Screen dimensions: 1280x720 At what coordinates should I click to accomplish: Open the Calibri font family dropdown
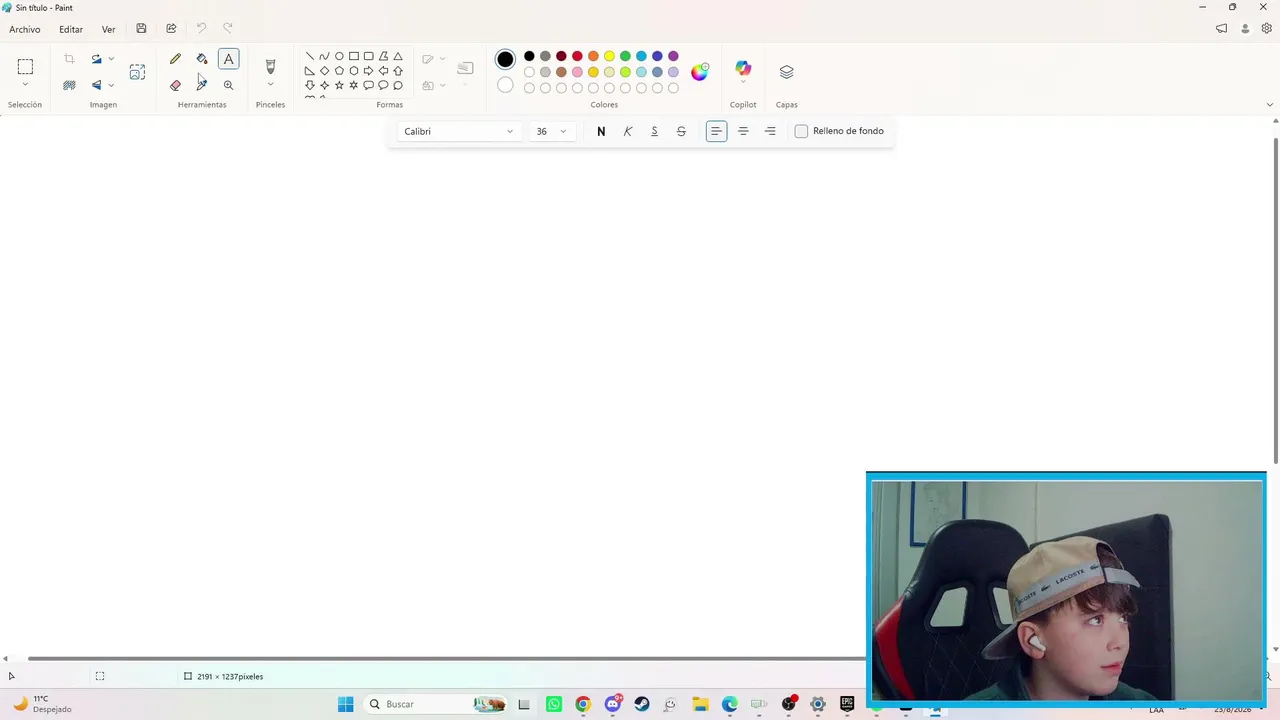459,131
